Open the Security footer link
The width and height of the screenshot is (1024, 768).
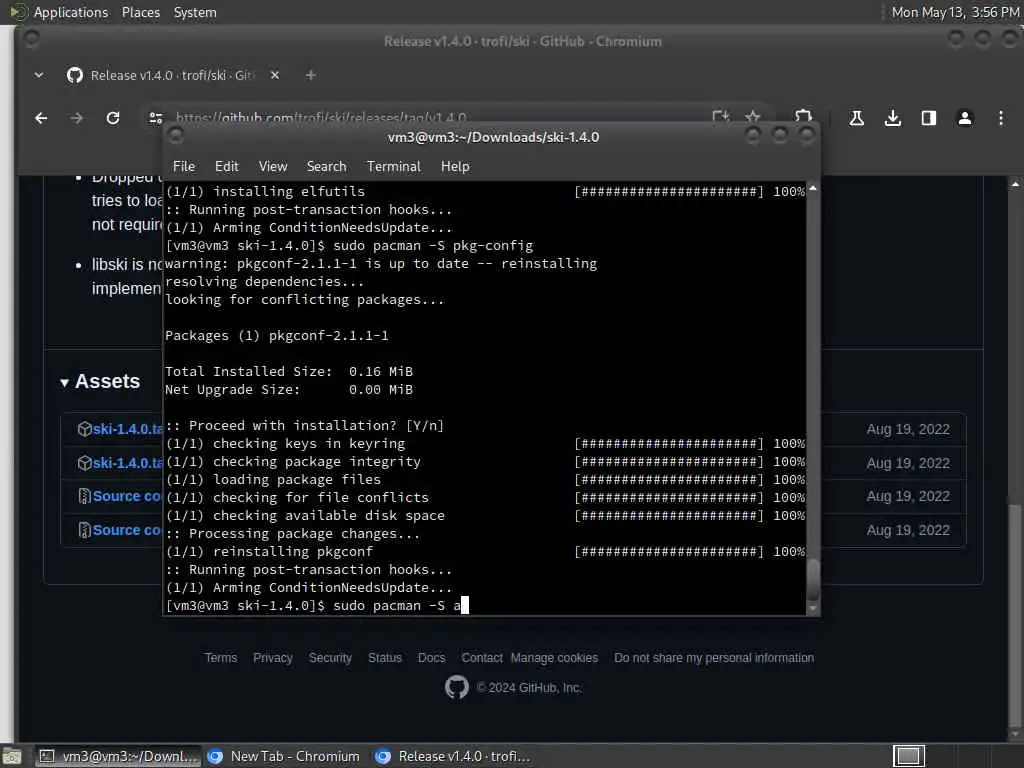point(330,658)
